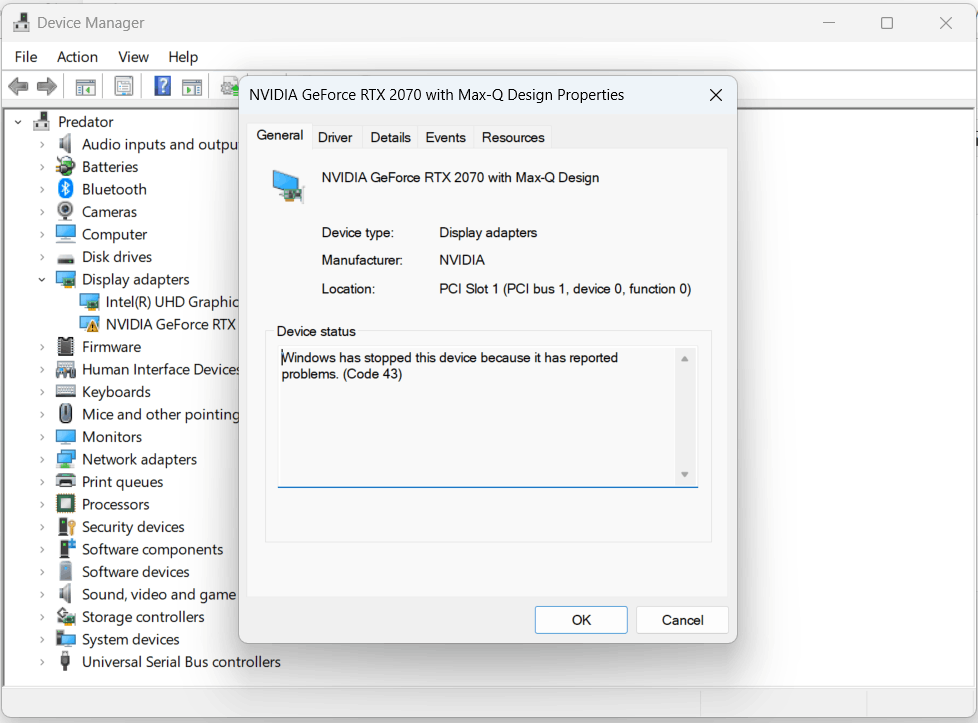Select the Batteries icon in the tree
Viewport: 978px width, 723px height.
pyautogui.click(x=65, y=167)
